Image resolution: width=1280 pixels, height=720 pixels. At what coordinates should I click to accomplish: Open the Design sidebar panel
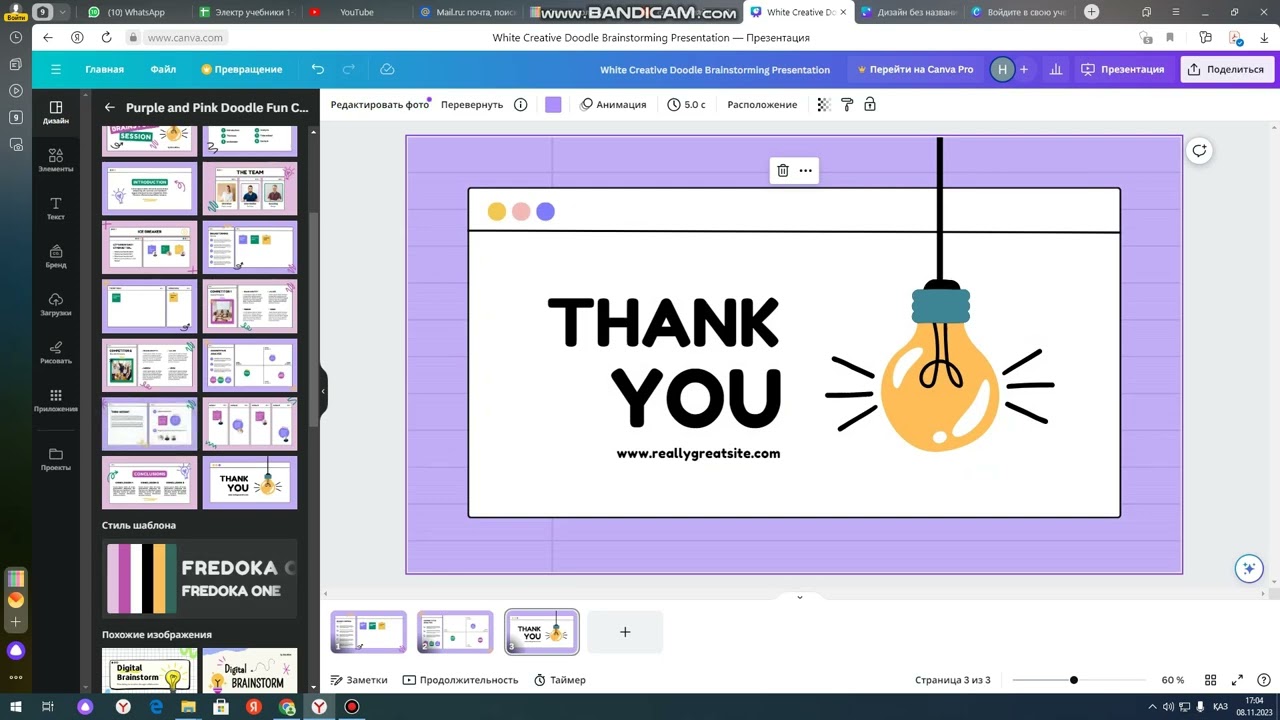(x=56, y=112)
